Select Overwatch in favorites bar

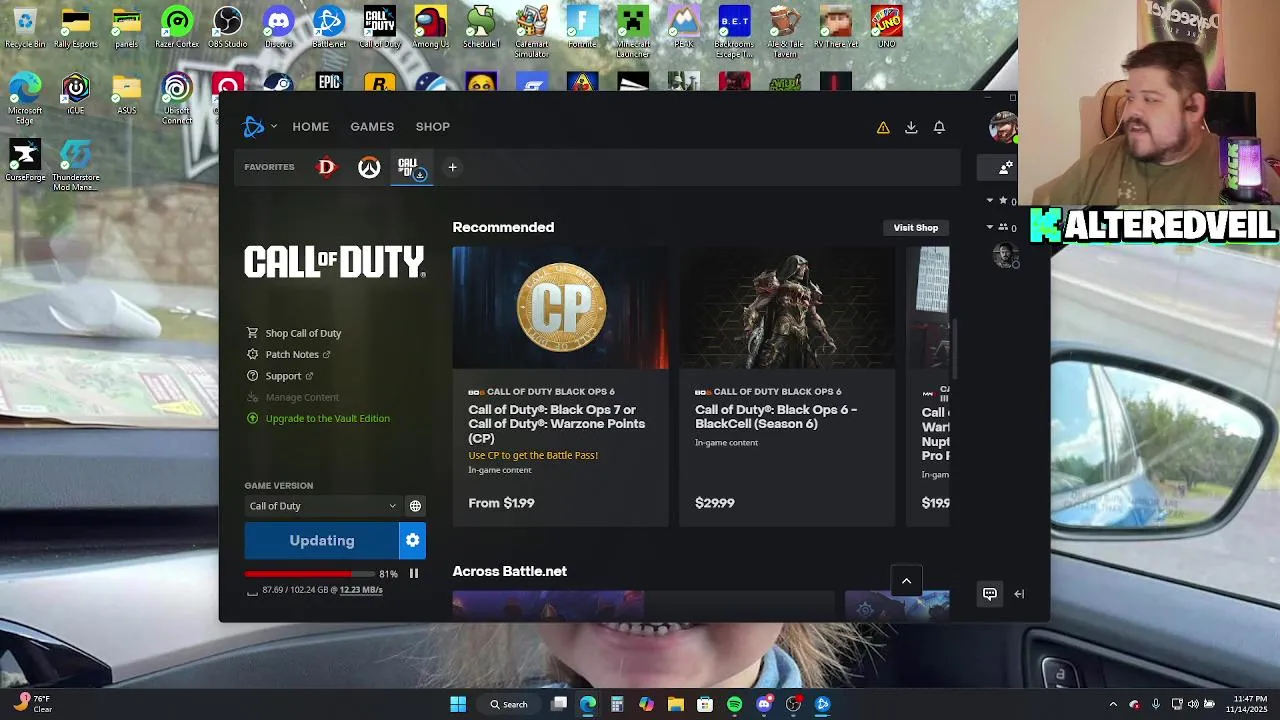pos(369,168)
